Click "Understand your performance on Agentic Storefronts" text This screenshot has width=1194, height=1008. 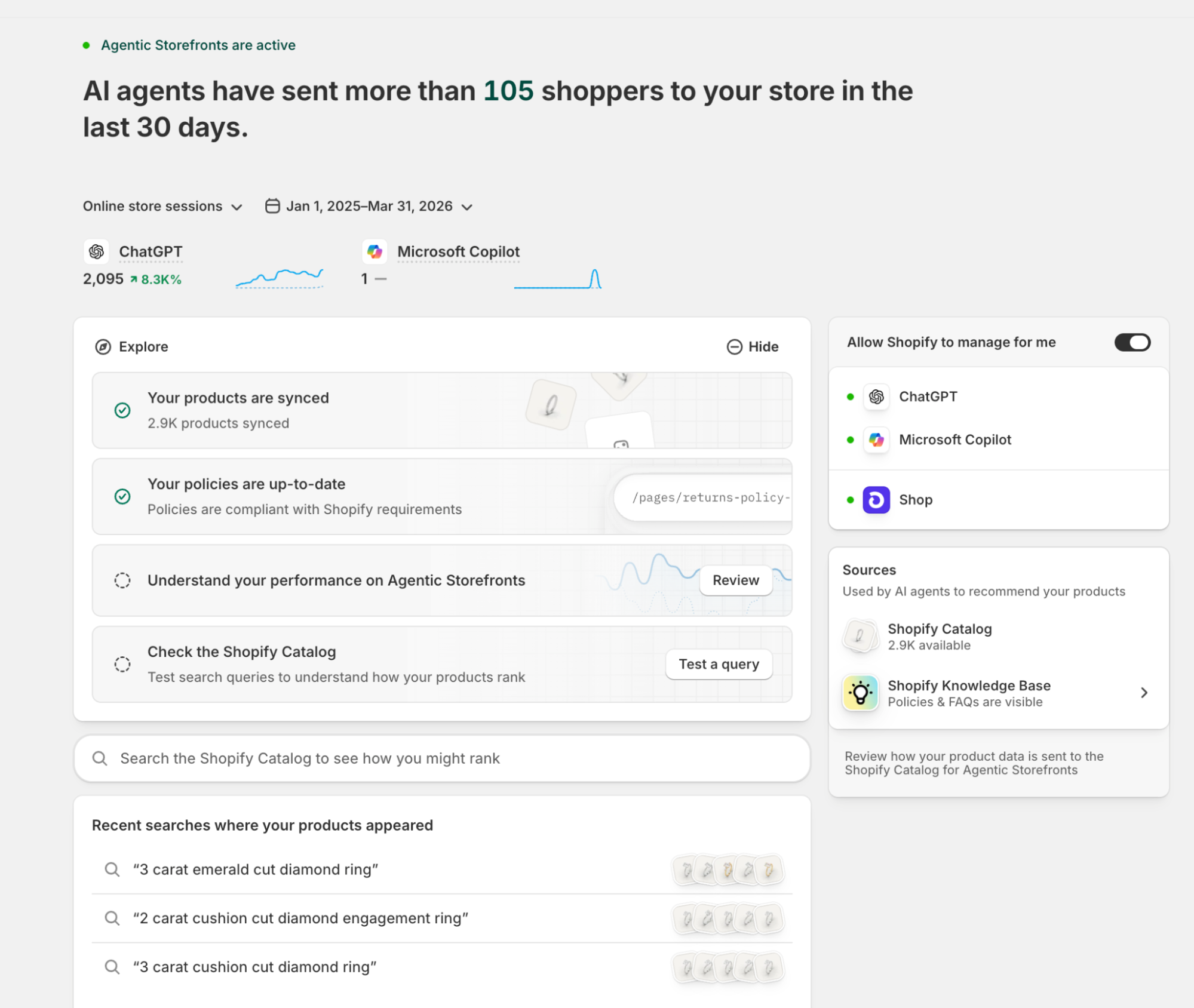(x=336, y=580)
